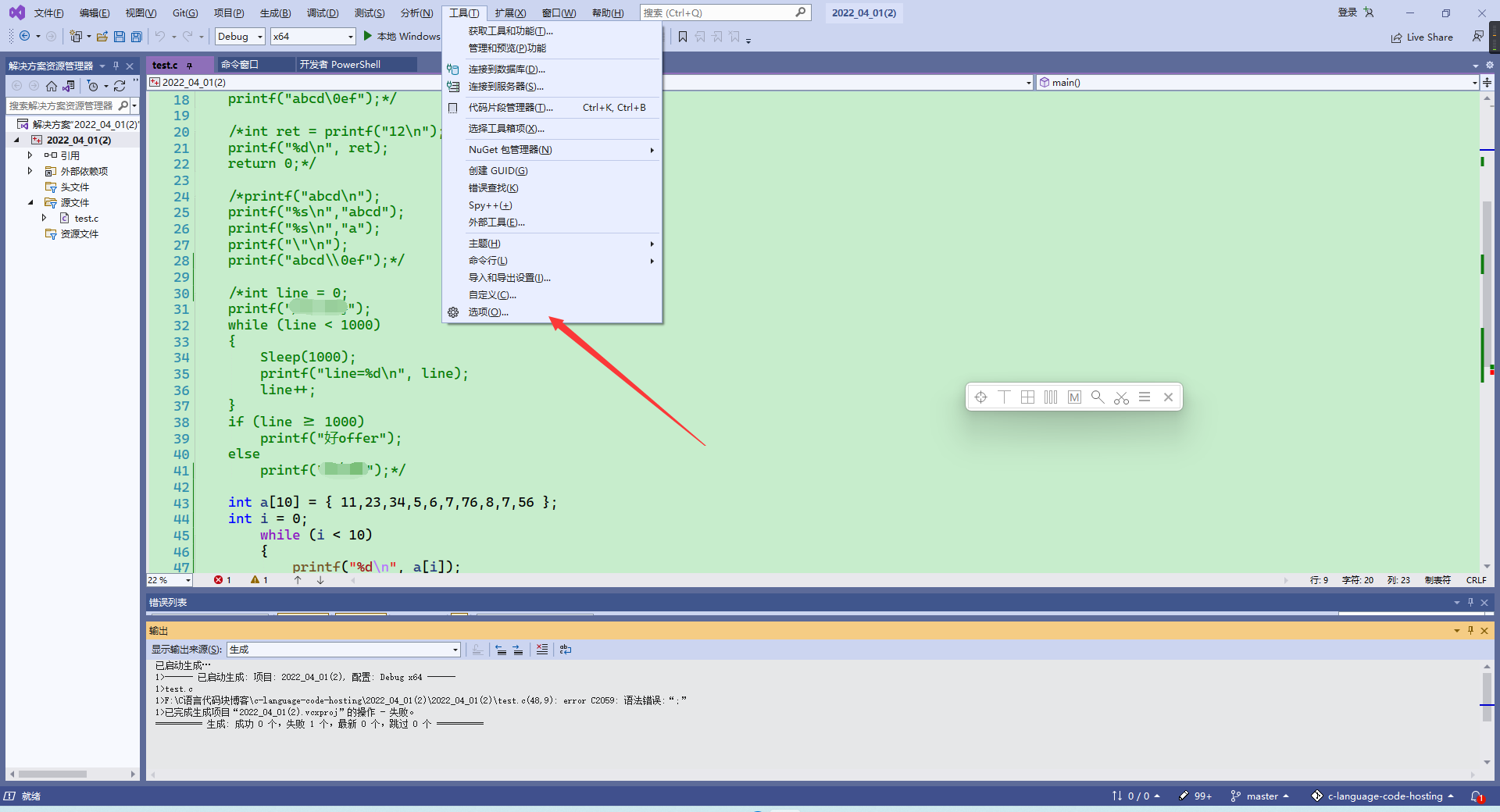Open the NuGet 包管理器 submenu
1500x812 pixels.
(552, 150)
